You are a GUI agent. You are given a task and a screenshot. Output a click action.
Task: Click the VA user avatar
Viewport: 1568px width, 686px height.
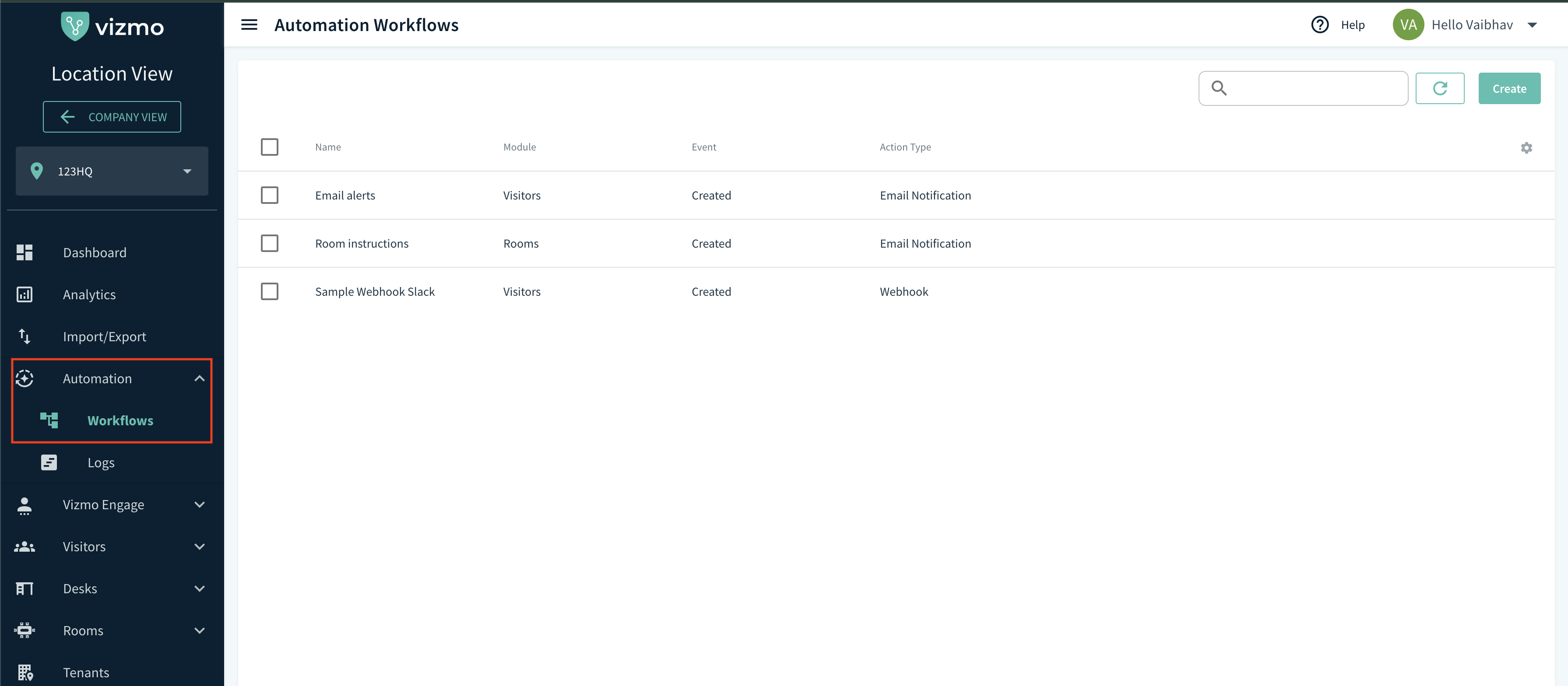pyautogui.click(x=1408, y=25)
